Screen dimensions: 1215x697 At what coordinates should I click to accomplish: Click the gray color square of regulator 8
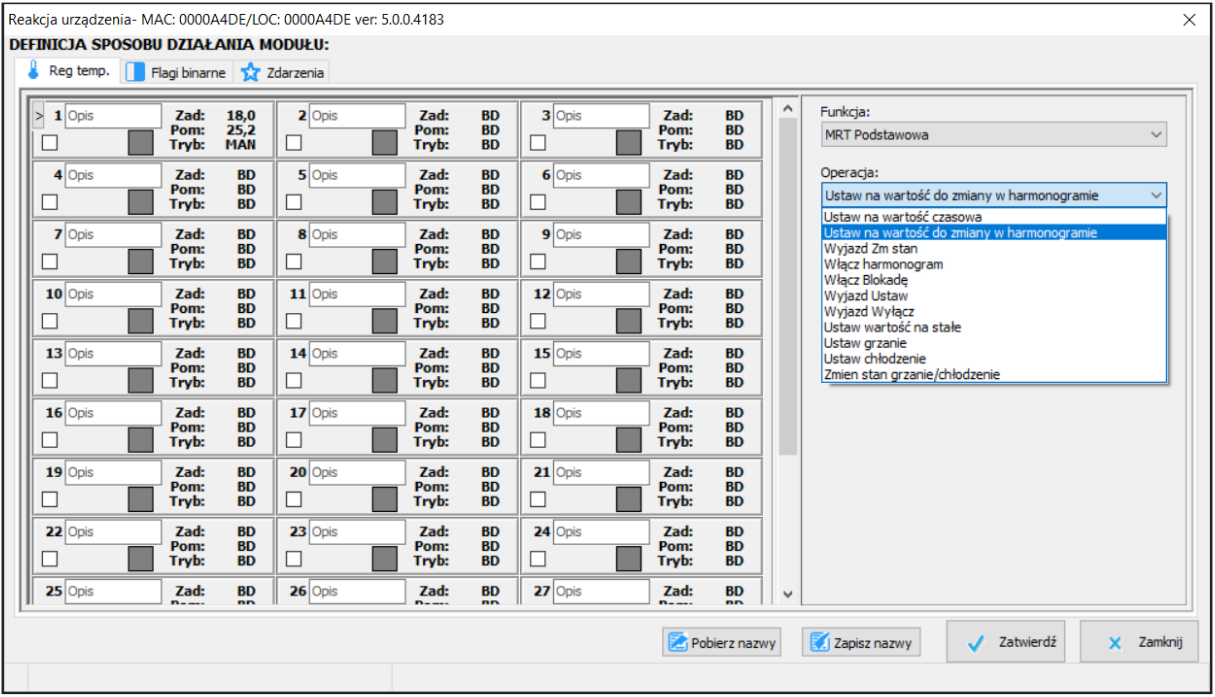385,262
